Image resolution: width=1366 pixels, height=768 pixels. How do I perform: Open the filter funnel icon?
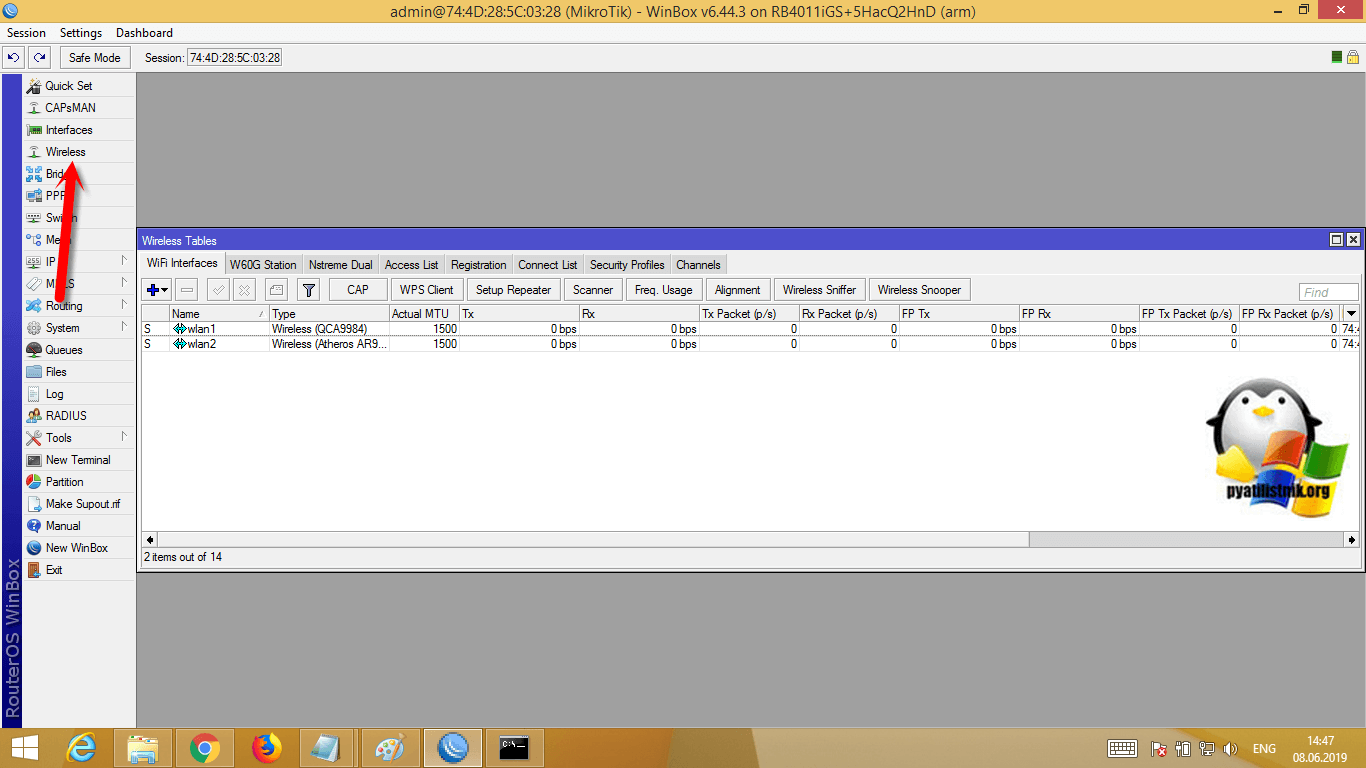click(x=309, y=290)
